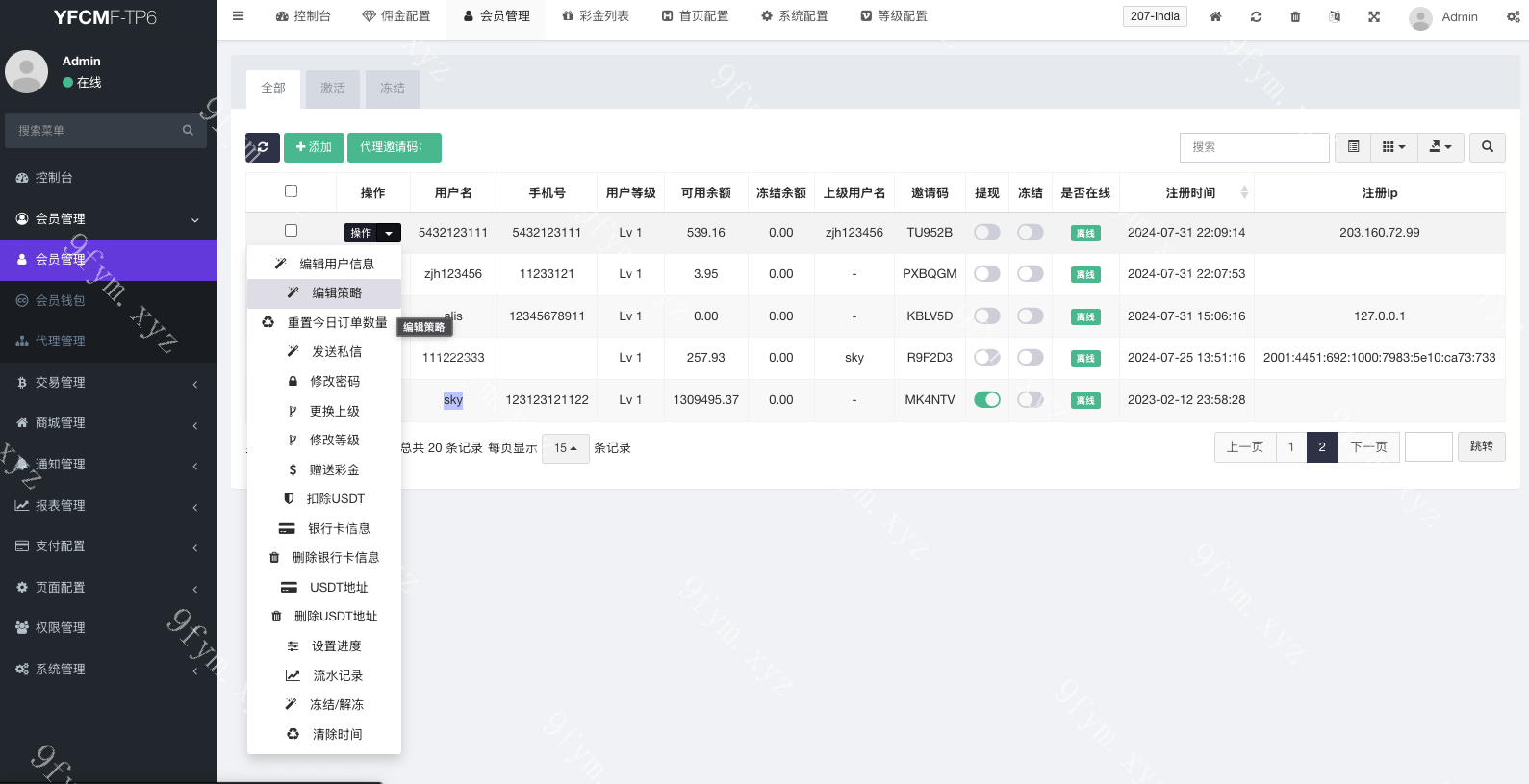Click the green 添加 button

tap(314, 147)
